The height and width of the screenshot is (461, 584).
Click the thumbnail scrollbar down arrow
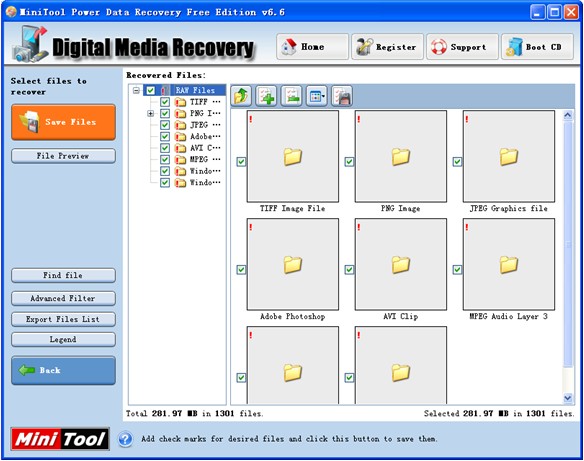[x=568, y=398]
